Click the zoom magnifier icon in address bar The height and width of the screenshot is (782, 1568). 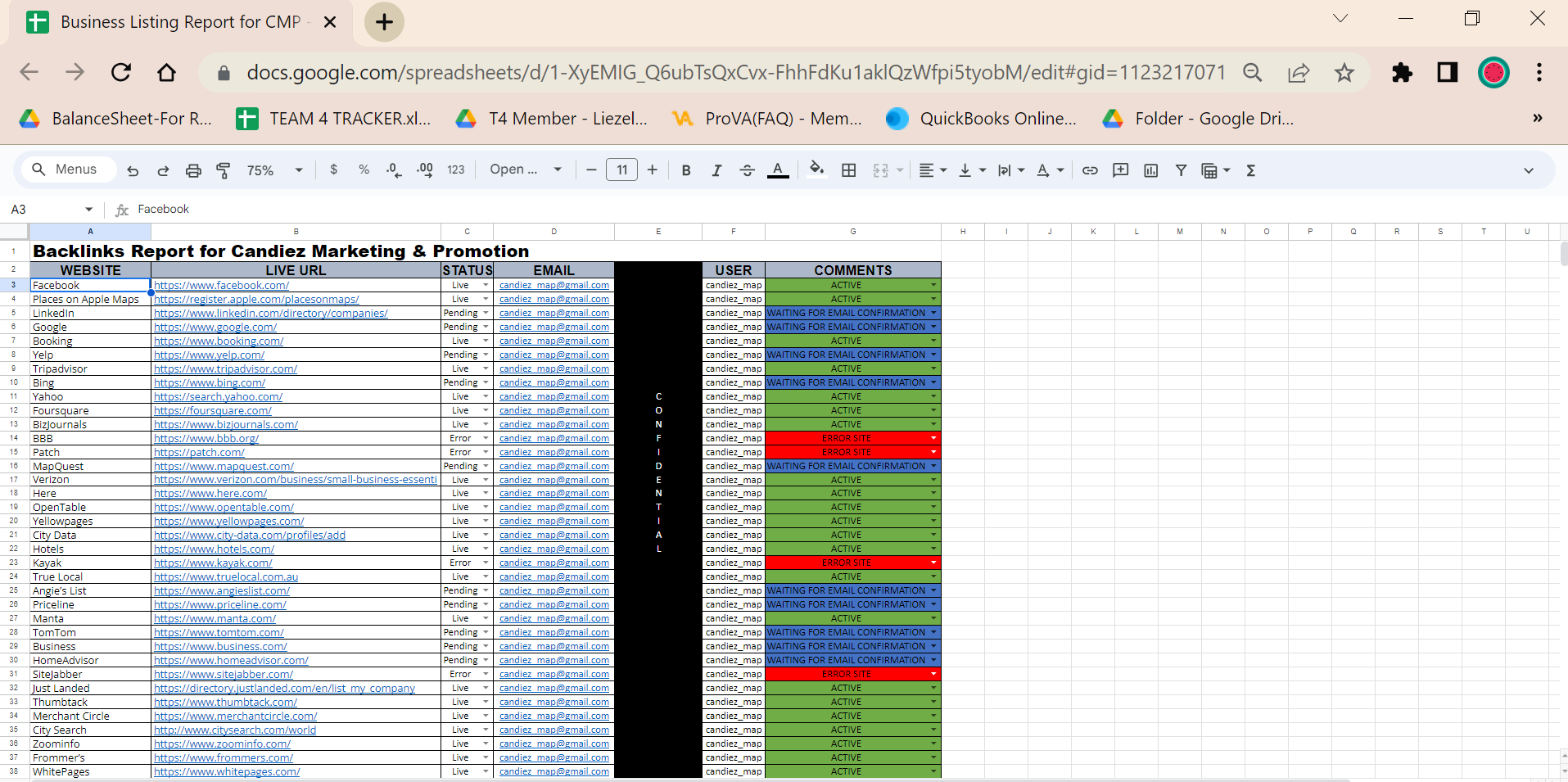pyautogui.click(x=1252, y=72)
